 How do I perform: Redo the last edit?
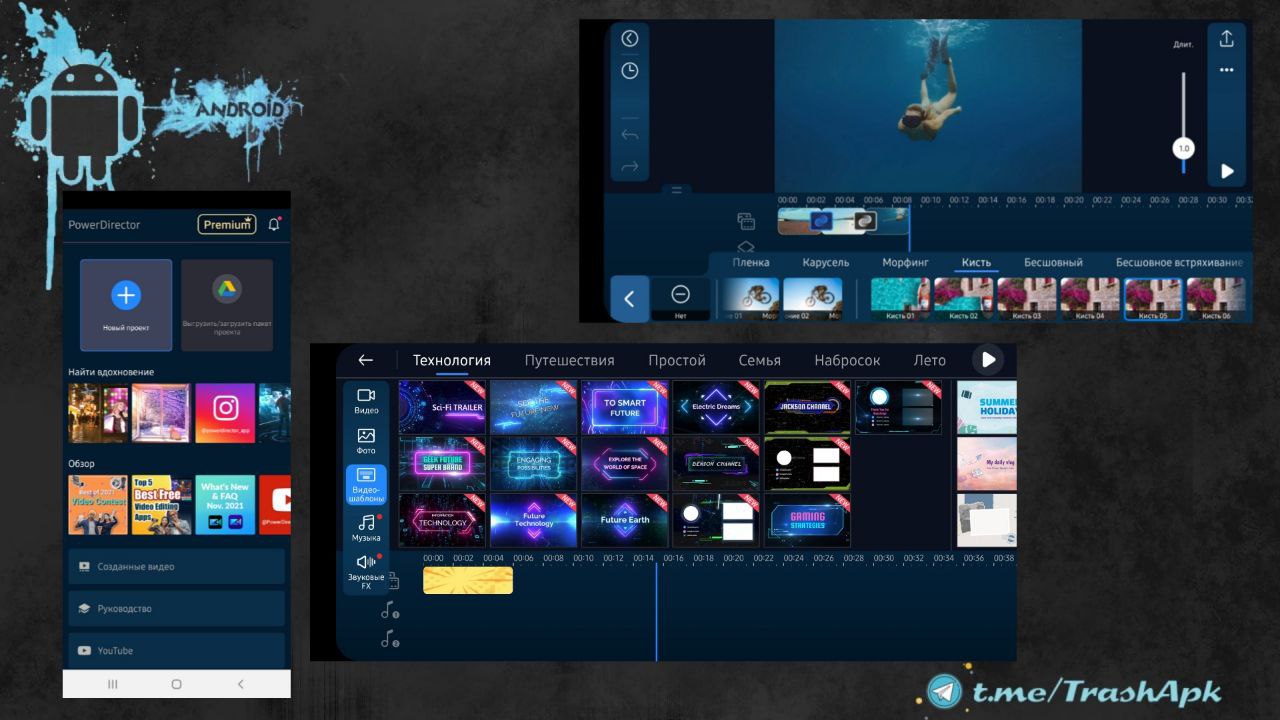[629, 167]
